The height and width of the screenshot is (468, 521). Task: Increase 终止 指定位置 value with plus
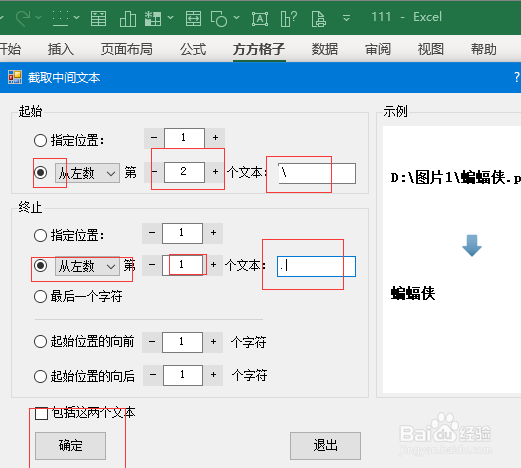(x=213, y=233)
